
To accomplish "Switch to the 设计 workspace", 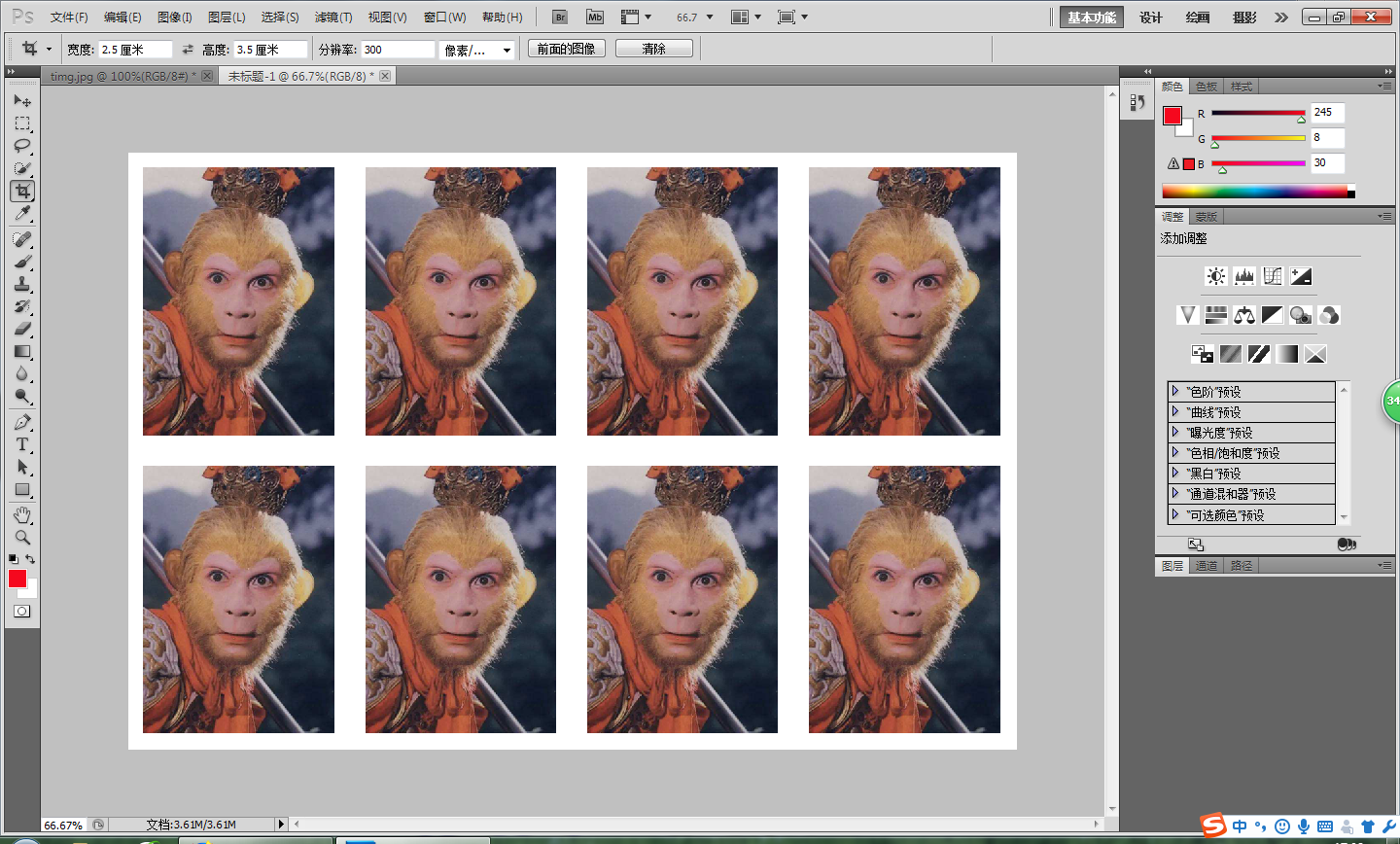I will point(1151,18).
